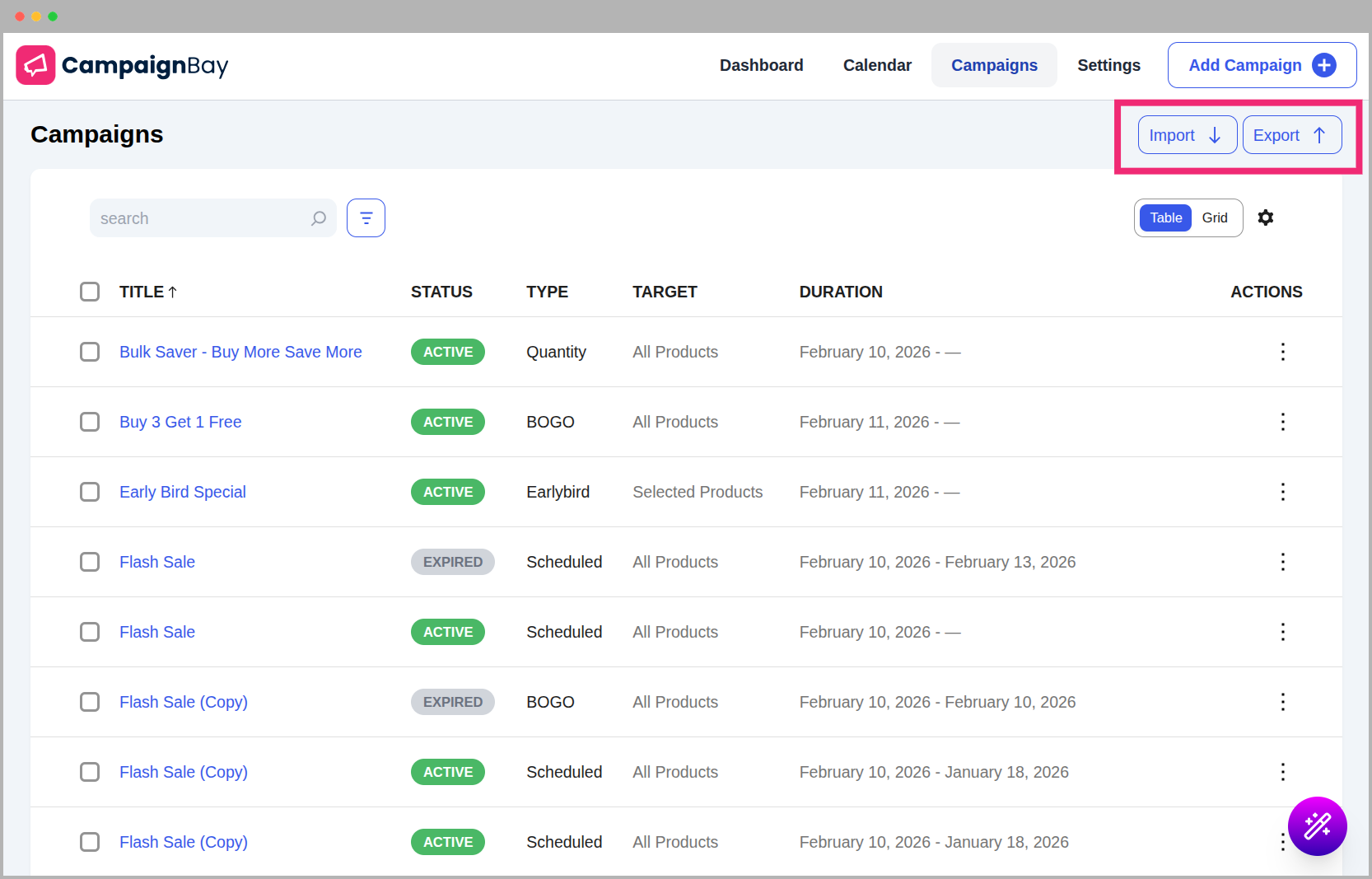The height and width of the screenshot is (879, 1372).
Task: Click the magic wand floating button
Action: (x=1317, y=825)
